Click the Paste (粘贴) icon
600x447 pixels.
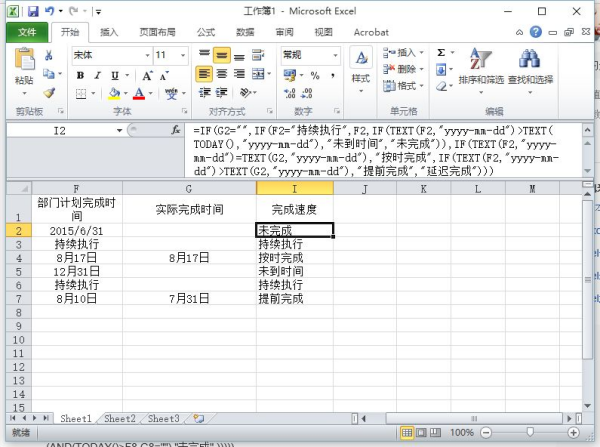(23, 62)
